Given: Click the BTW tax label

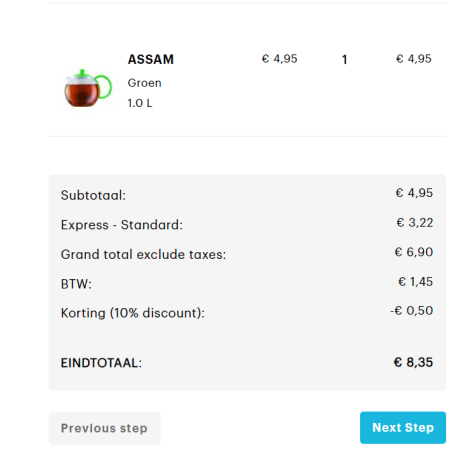Looking at the screenshot, I should point(76,284).
